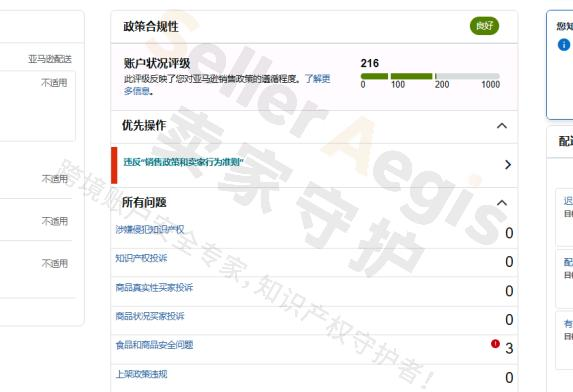The width and height of the screenshot is (573, 392).
Task: Open 违反"销售政策和卖家行为准则" item
Action: 183,162
